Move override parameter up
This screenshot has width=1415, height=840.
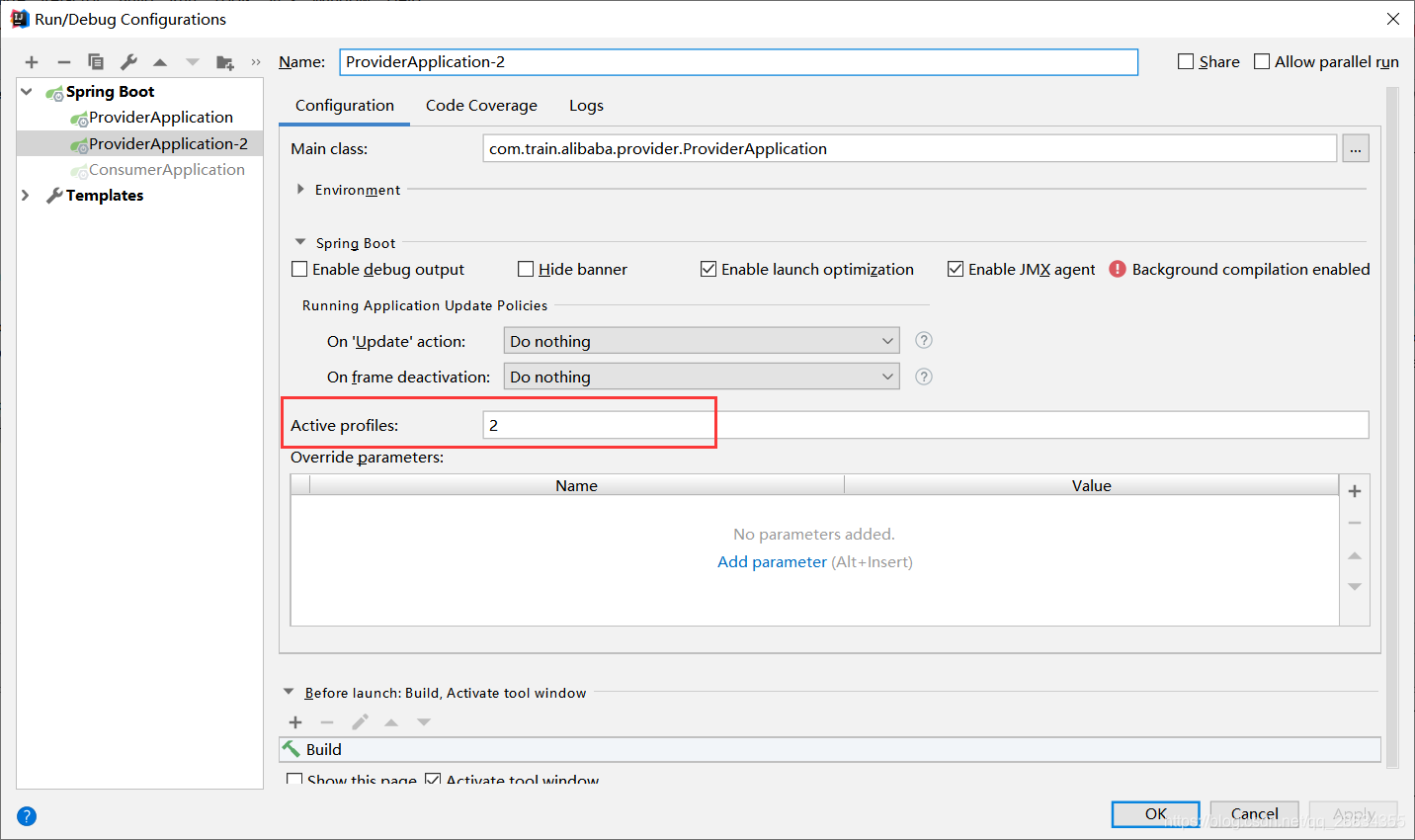(1355, 555)
